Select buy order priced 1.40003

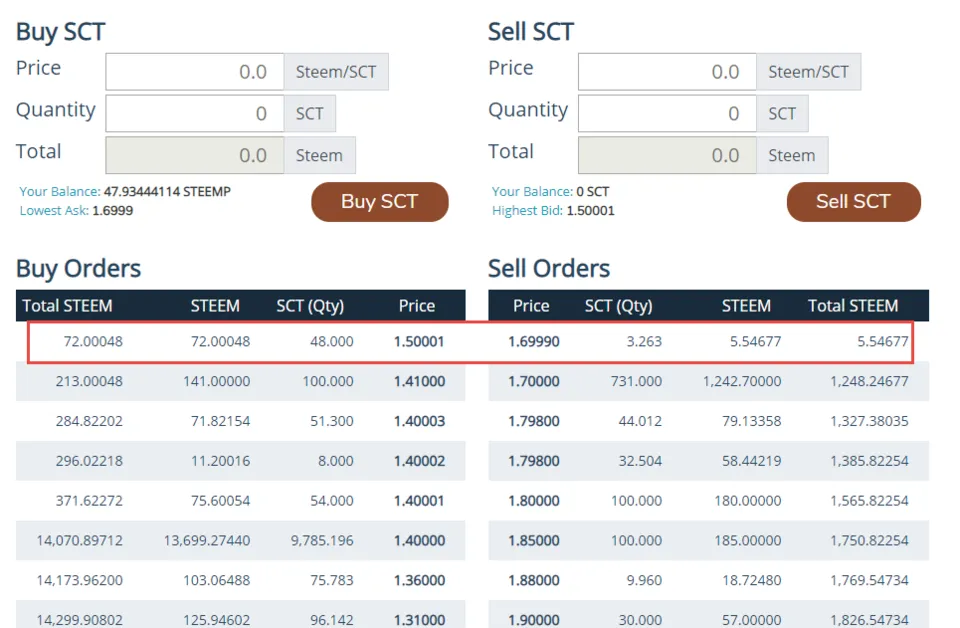tap(241, 421)
